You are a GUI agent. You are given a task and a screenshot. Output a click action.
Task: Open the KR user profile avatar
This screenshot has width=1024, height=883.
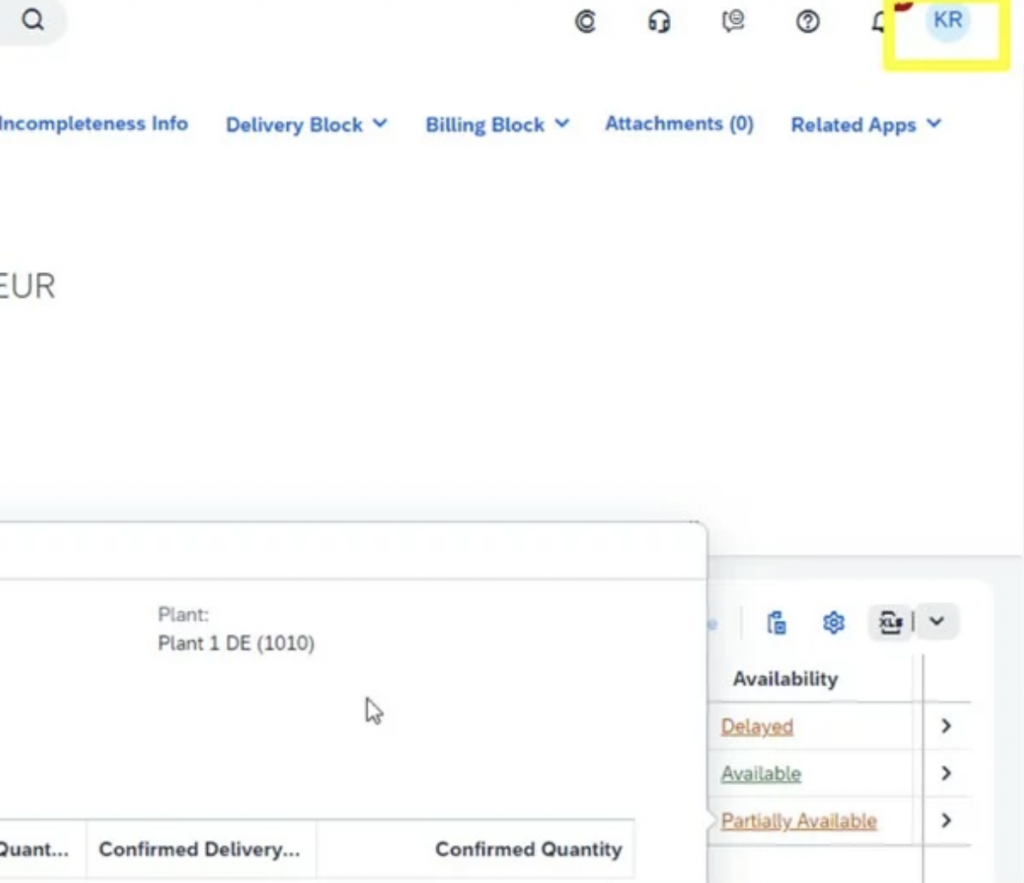[947, 21]
